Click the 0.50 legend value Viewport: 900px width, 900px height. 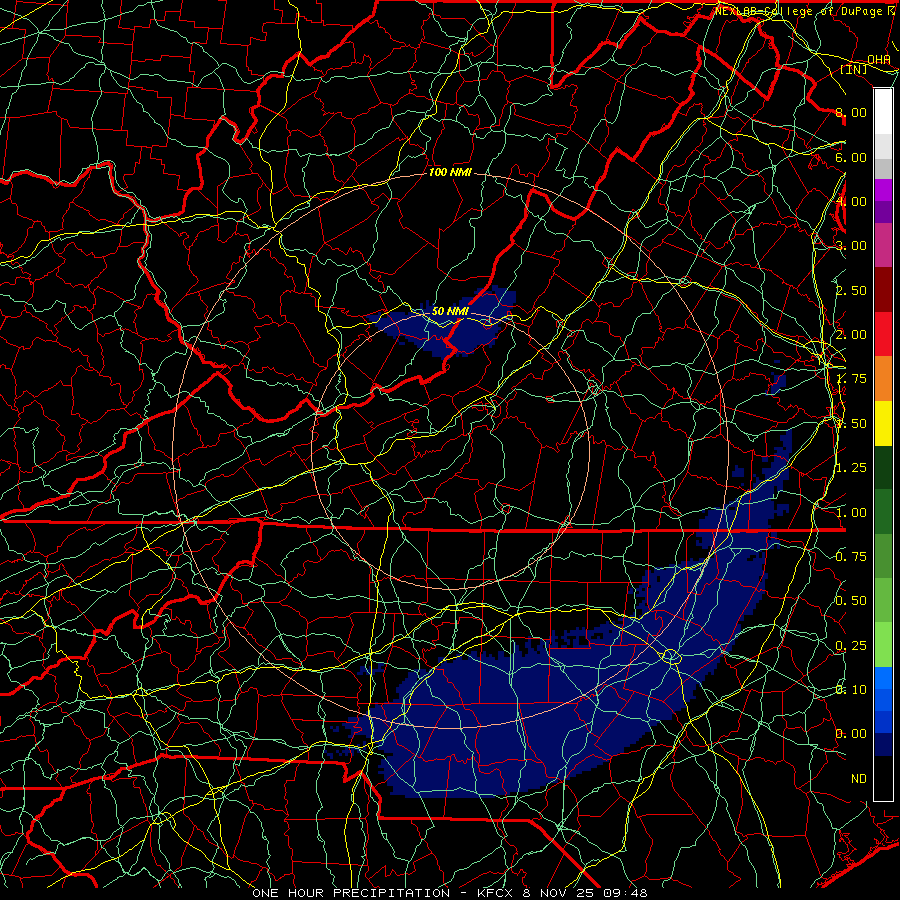click(851, 601)
